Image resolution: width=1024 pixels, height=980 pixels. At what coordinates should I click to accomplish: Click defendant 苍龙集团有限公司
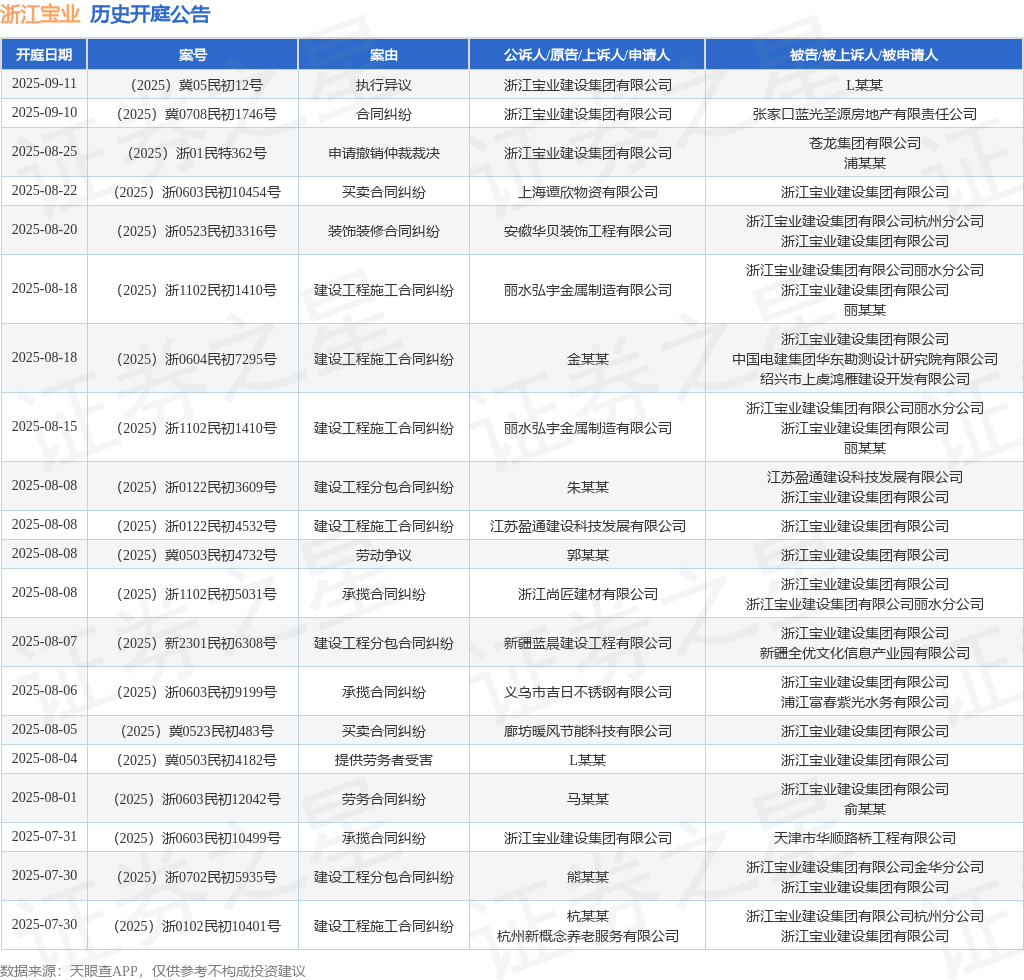click(x=865, y=143)
